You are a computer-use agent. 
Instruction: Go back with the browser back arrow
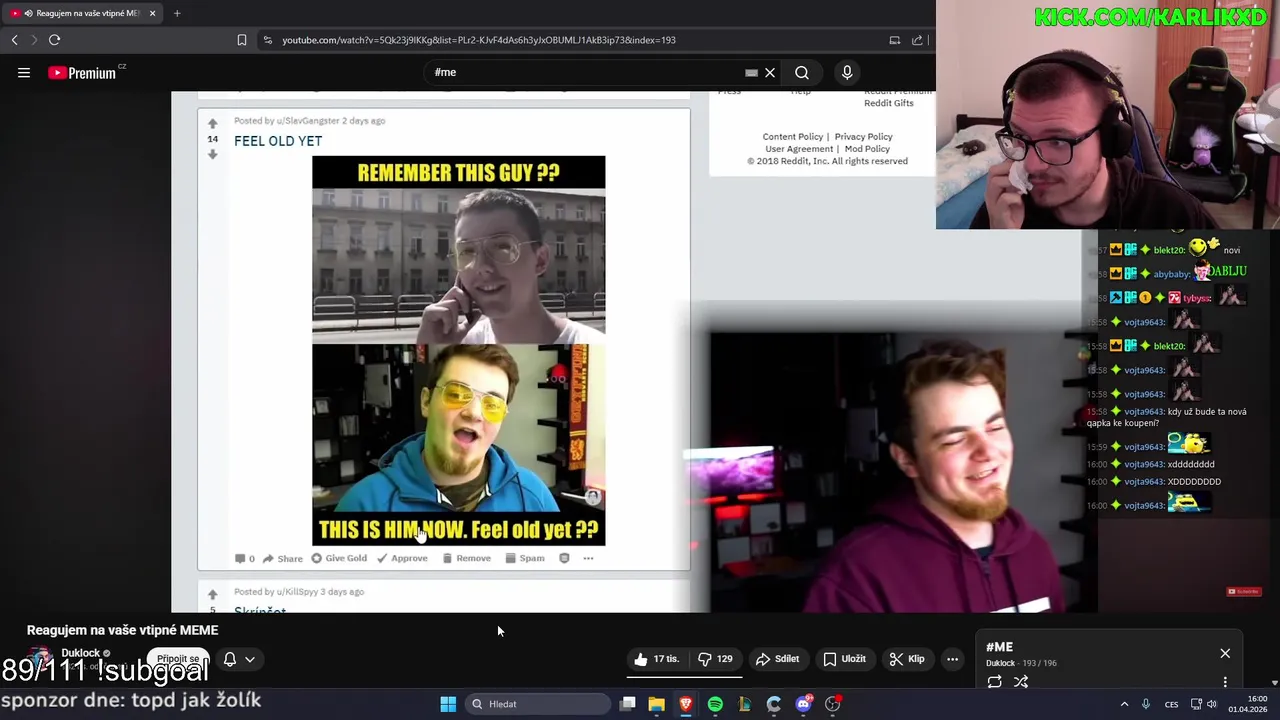pyautogui.click(x=14, y=40)
